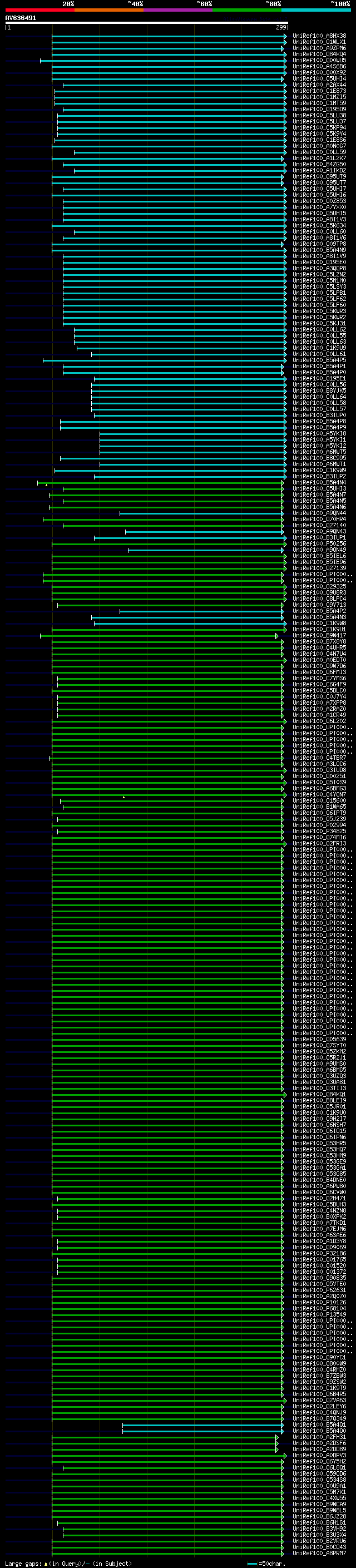Select hit label UniRef100_B5A4N4
Image resolution: width=356 pixels, height=1568 pixels.
click(319, 483)
